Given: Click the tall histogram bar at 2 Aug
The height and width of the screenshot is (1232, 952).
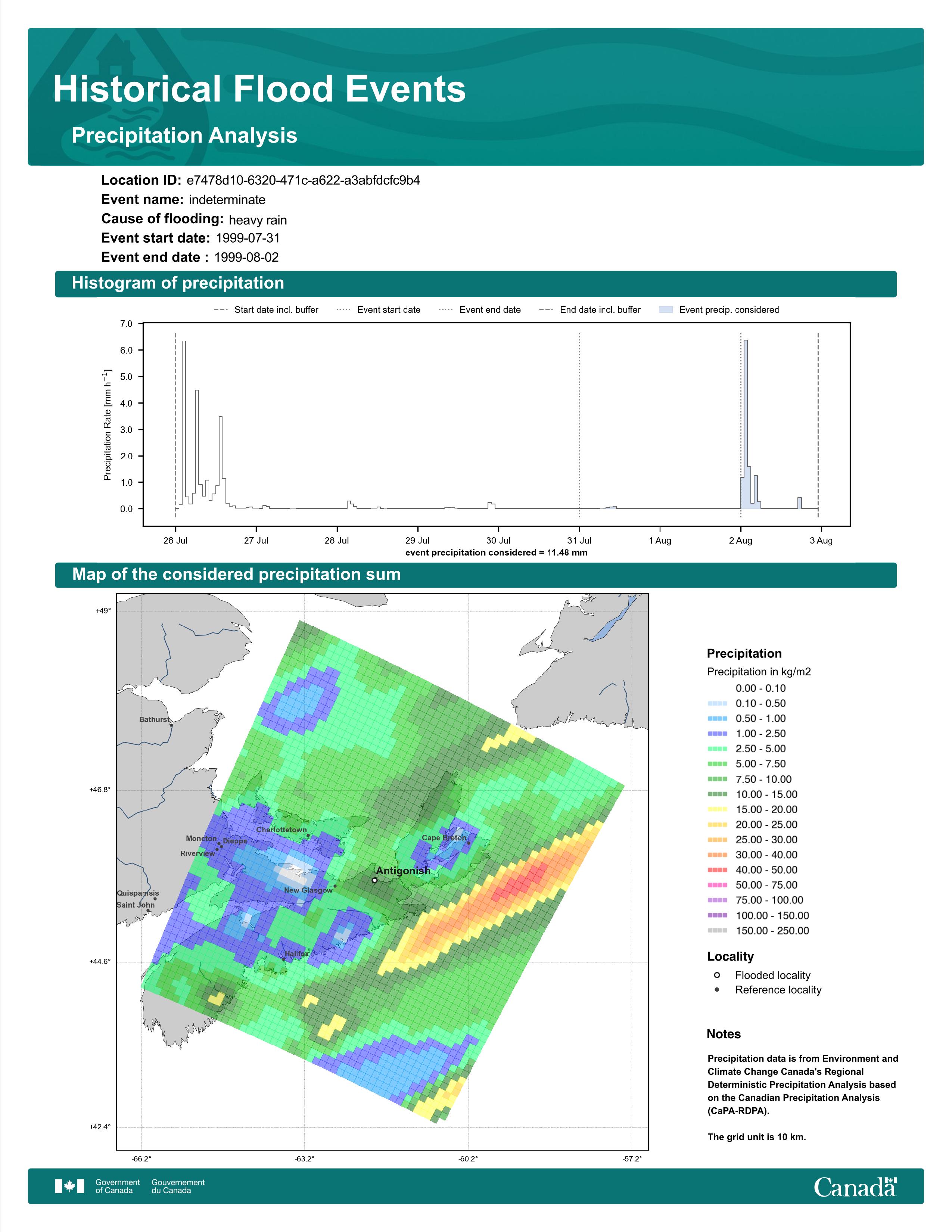Looking at the screenshot, I should (746, 423).
